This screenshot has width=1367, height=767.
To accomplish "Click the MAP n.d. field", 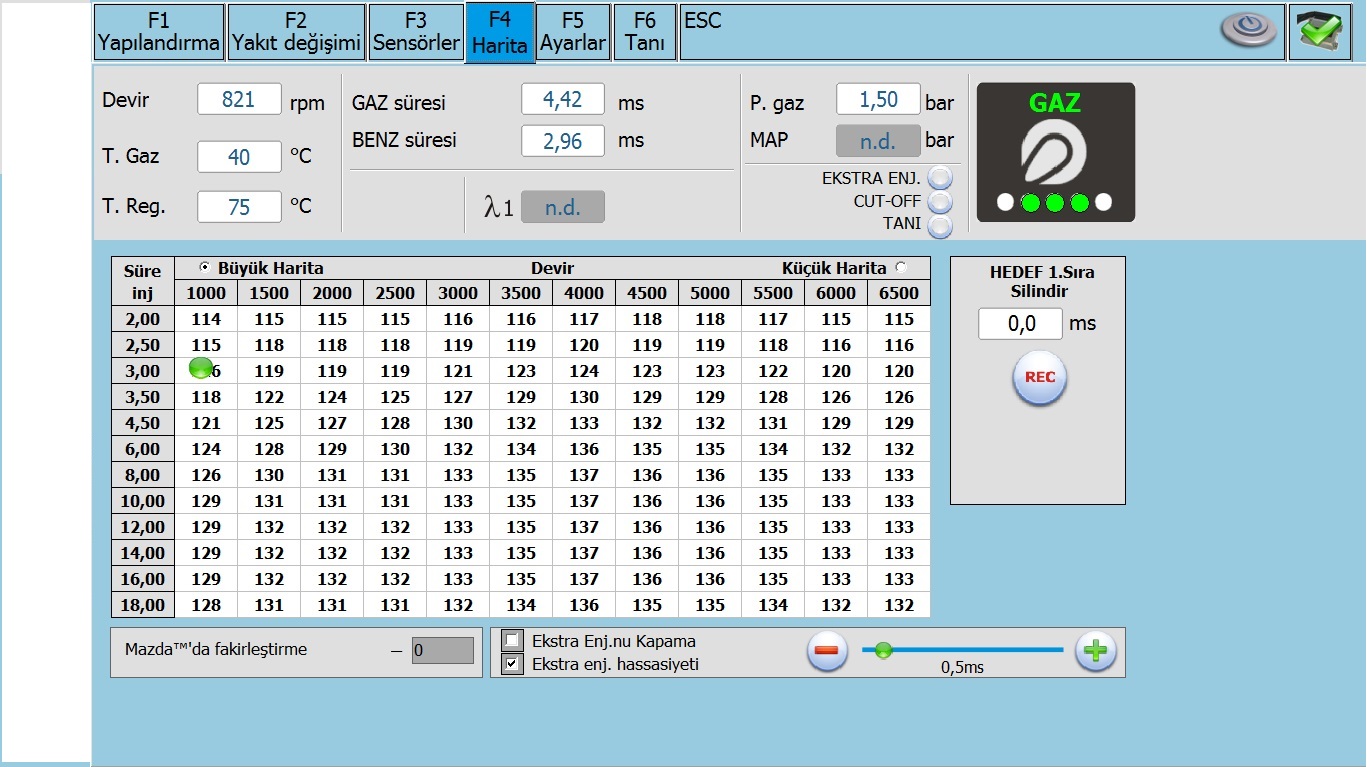I will click(878, 141).
